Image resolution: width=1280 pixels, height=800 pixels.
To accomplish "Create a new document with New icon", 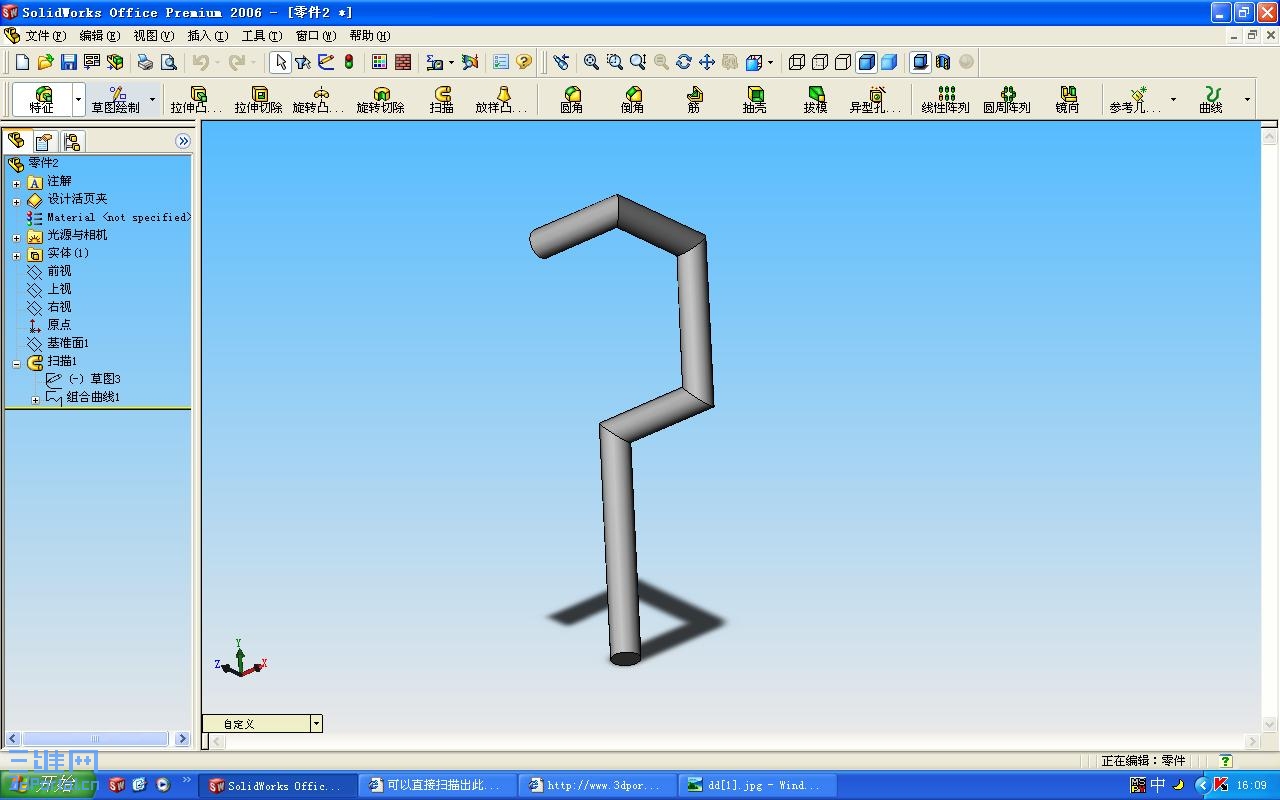I will 23,62.
